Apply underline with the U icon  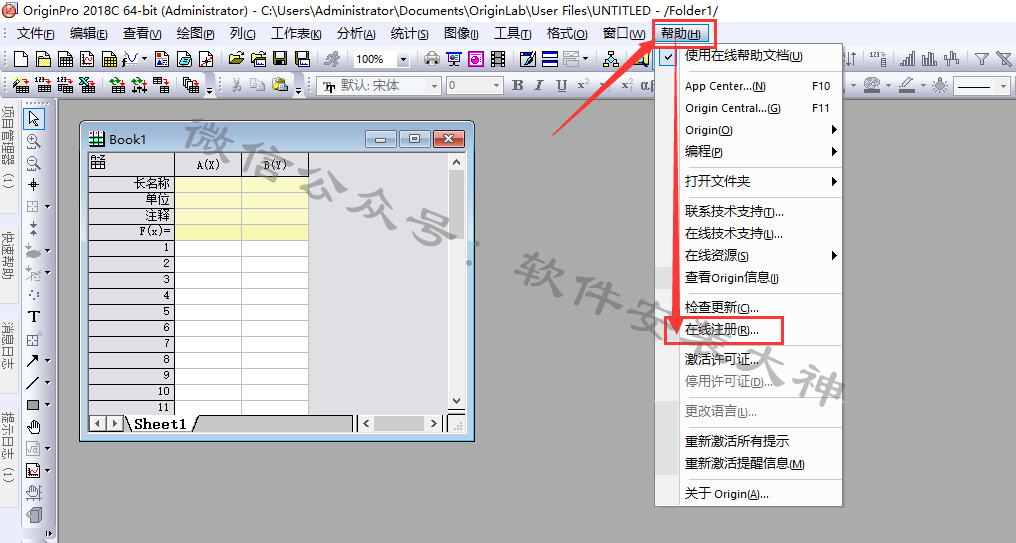point(561,85)
